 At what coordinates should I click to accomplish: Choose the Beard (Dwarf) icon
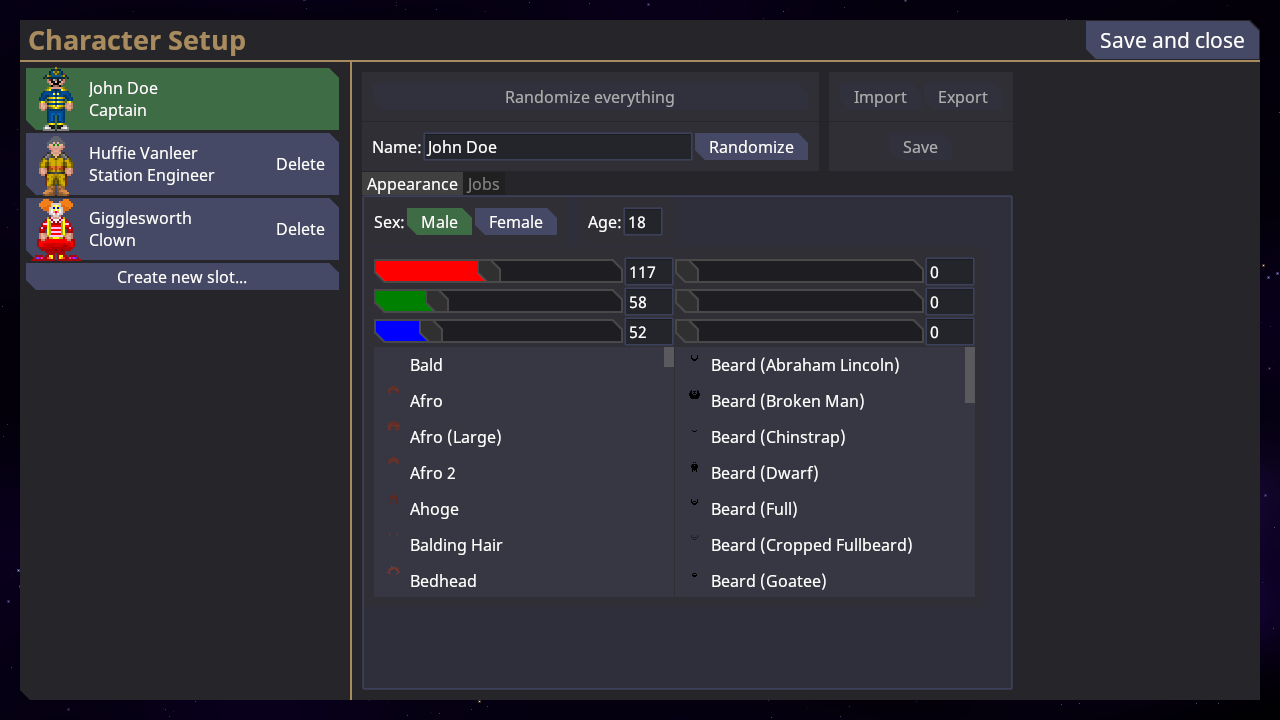[x=694, y=468]
